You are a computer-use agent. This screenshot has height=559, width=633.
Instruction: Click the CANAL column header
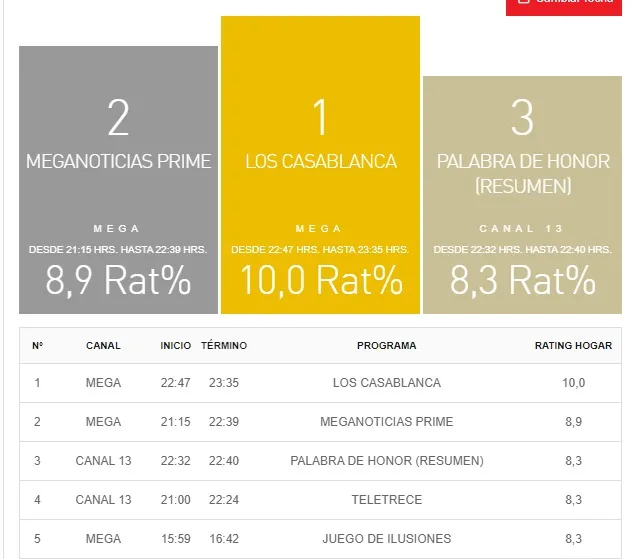tap(103, 345)
